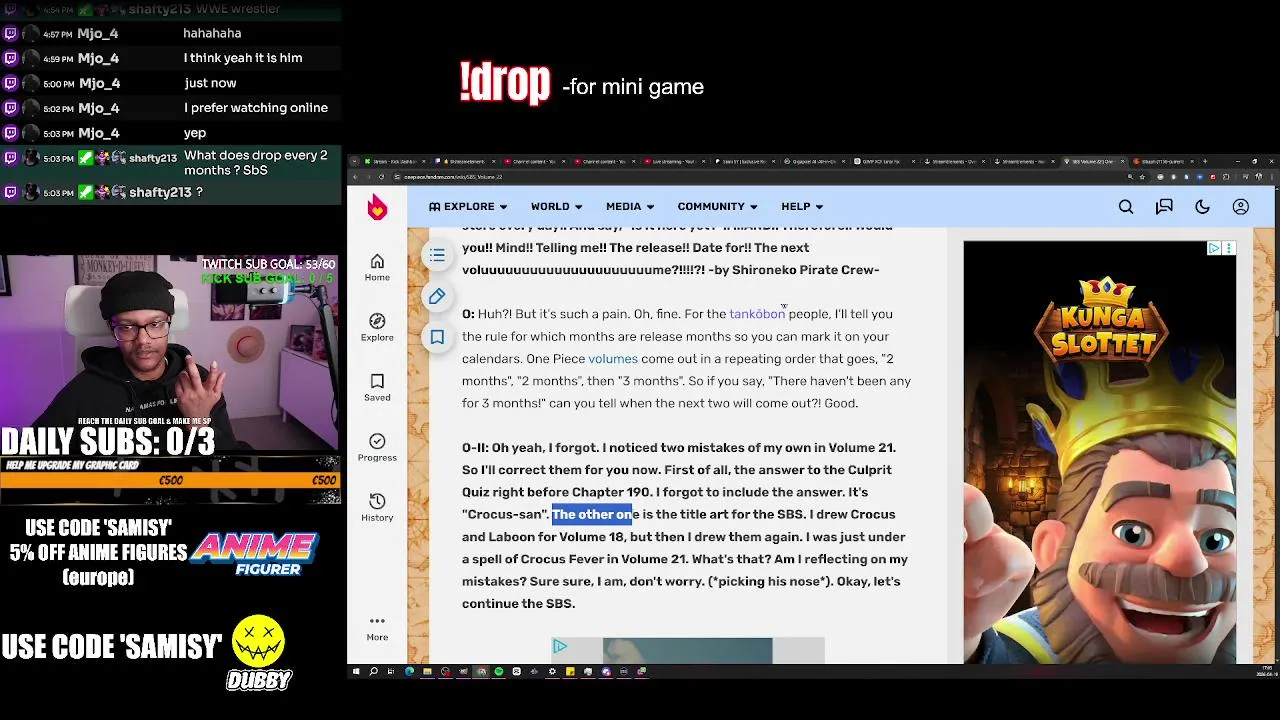Switch to the 'Jynxzi - Kick' first tab
The height and width of the screenshot is (720, 1280).
coord(394,161)
